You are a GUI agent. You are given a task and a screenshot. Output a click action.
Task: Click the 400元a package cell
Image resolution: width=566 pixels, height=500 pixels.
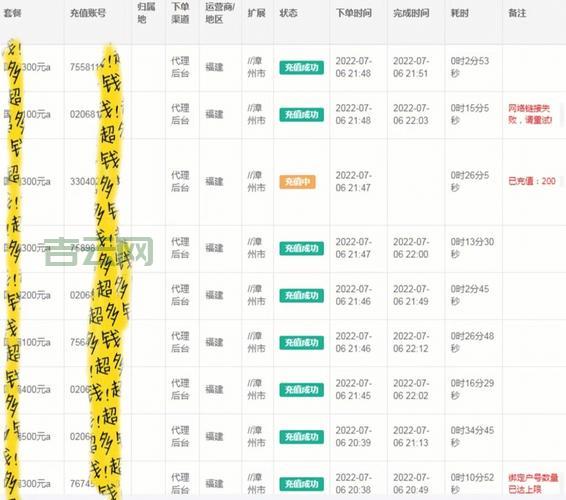click(x=27, y=390)
